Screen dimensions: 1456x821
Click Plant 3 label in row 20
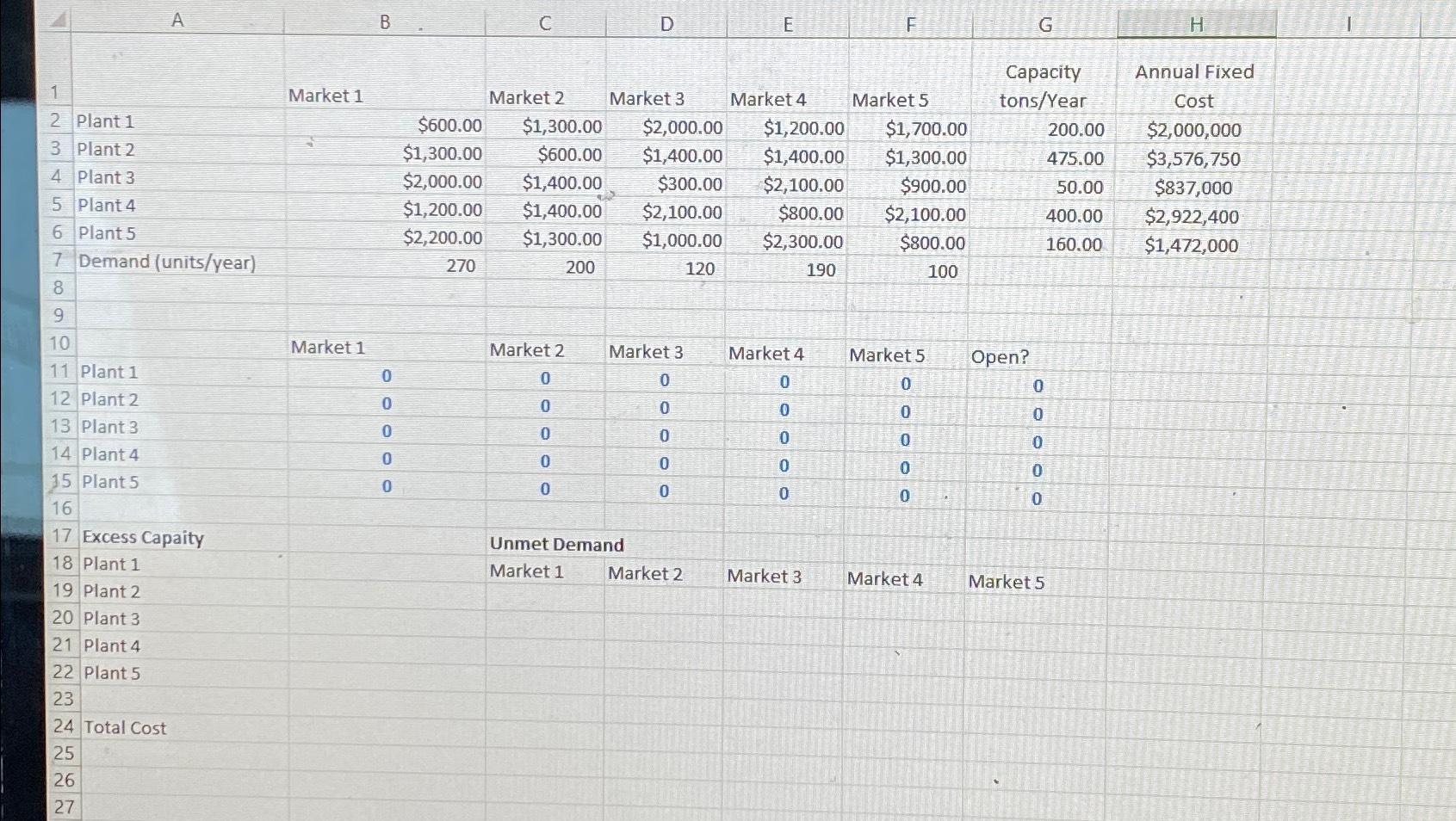point(111,619)
